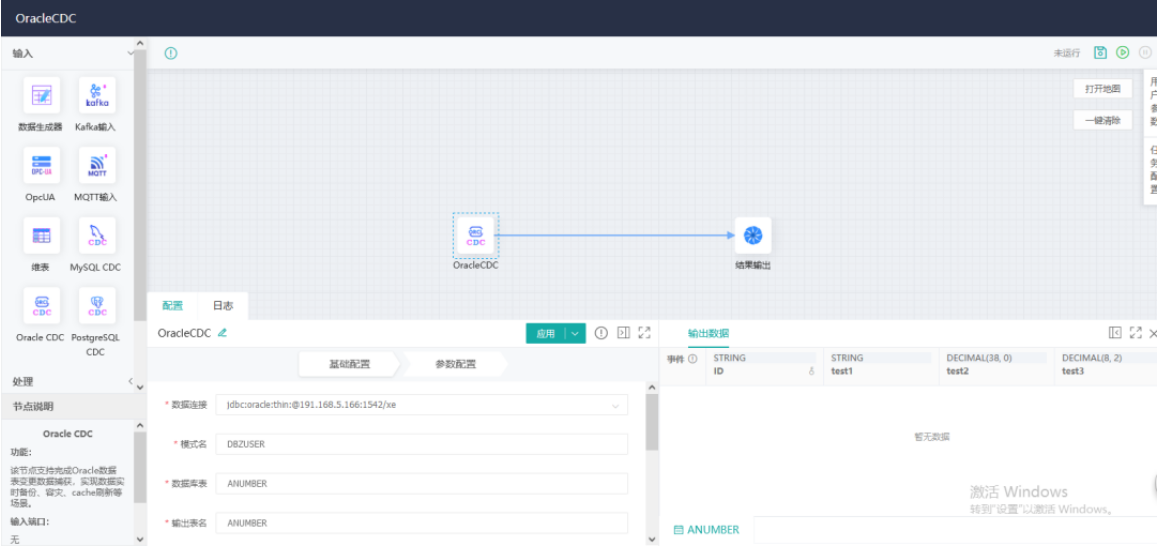Go to the 参数配置 step
Screen dimensions: 1160x556
[455, 364]
